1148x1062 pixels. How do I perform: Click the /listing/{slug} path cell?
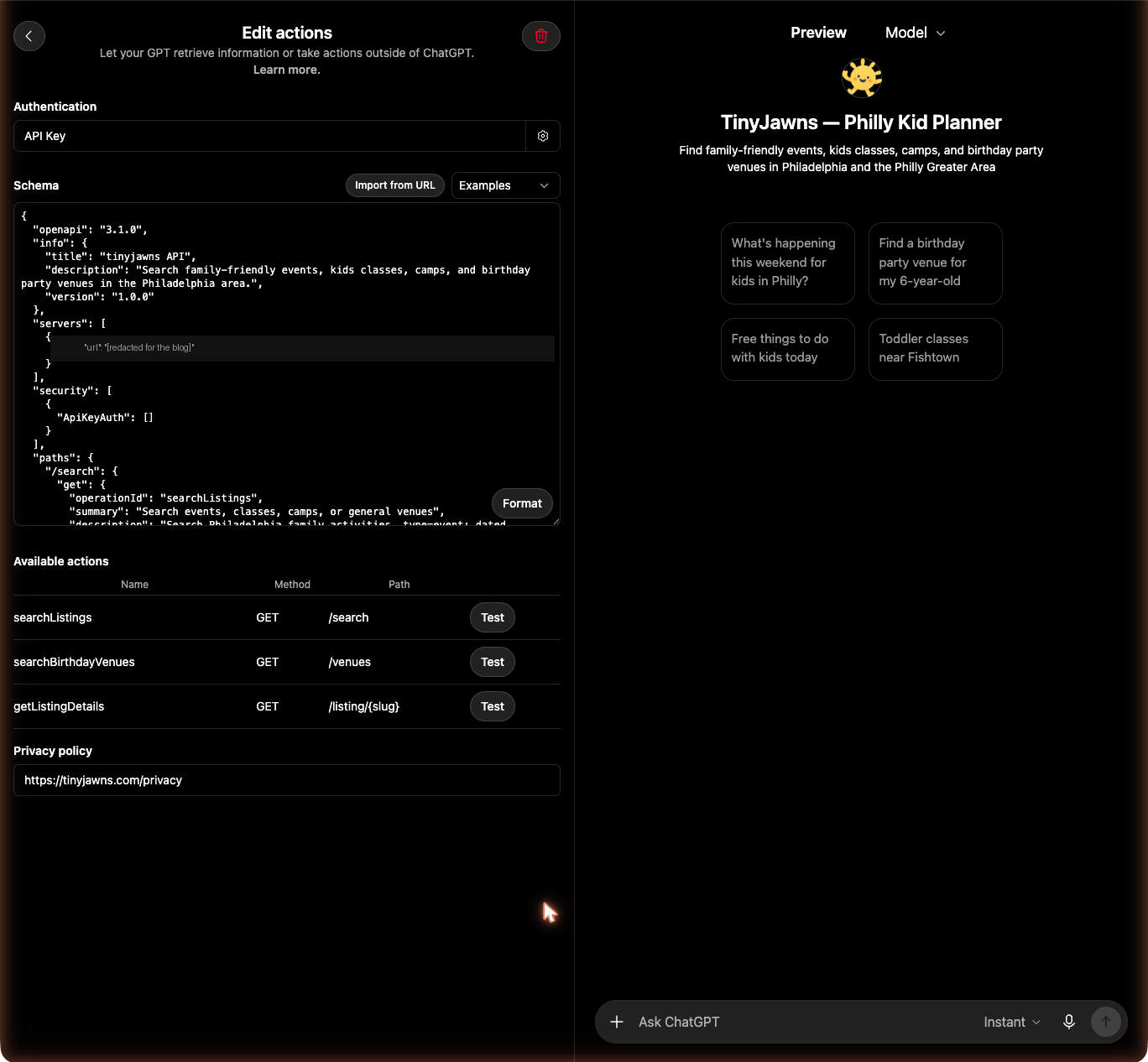364,706
